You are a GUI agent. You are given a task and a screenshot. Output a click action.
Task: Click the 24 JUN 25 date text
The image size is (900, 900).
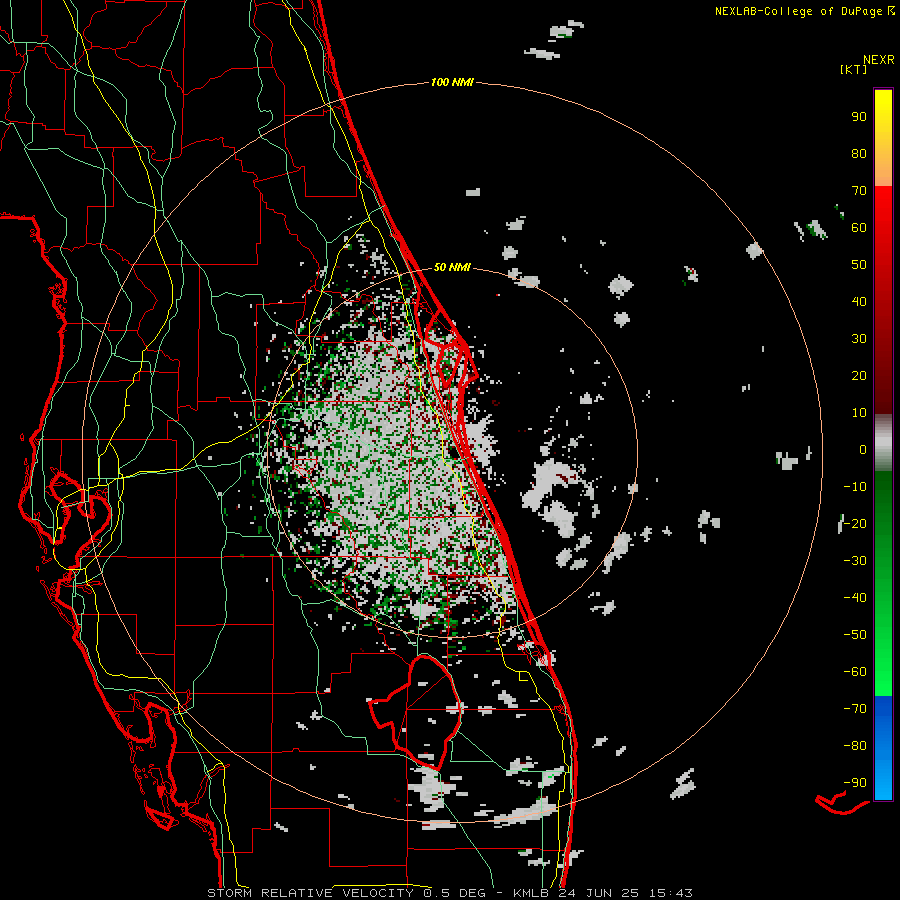[x=599, y=893]
